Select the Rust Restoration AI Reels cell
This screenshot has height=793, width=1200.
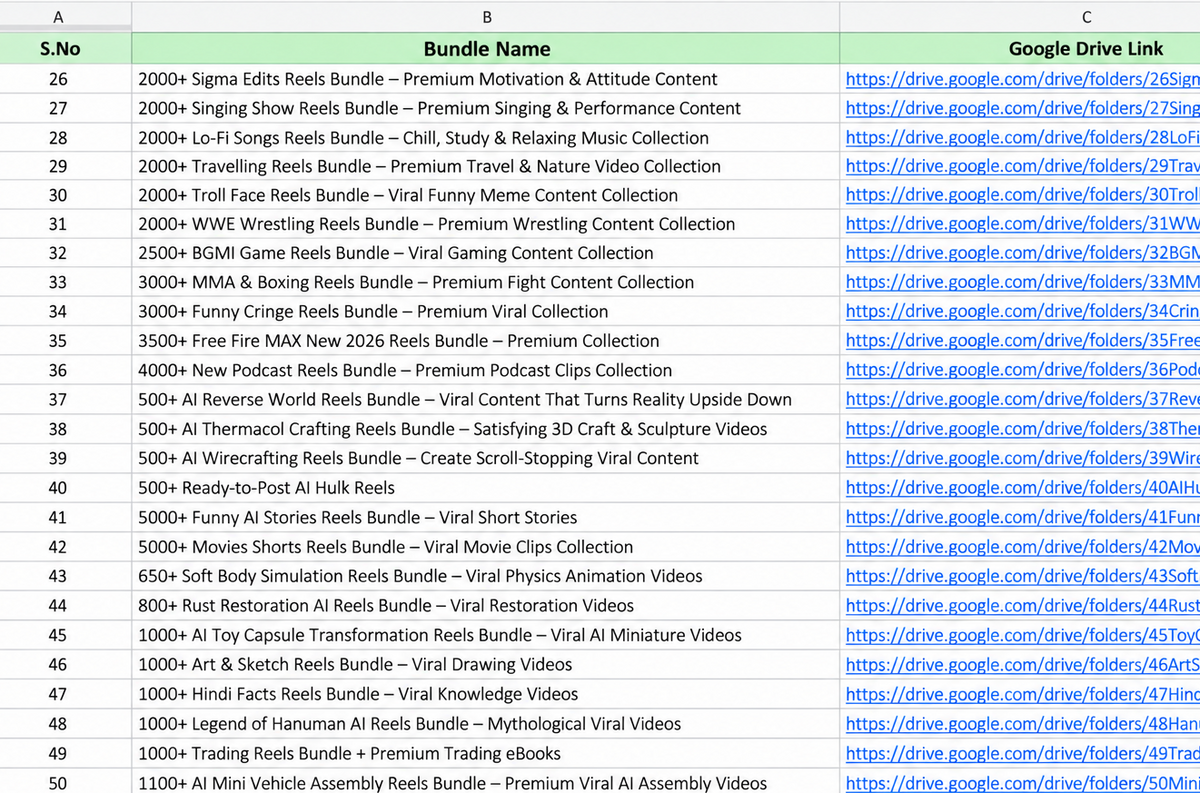tap(486, 605)
